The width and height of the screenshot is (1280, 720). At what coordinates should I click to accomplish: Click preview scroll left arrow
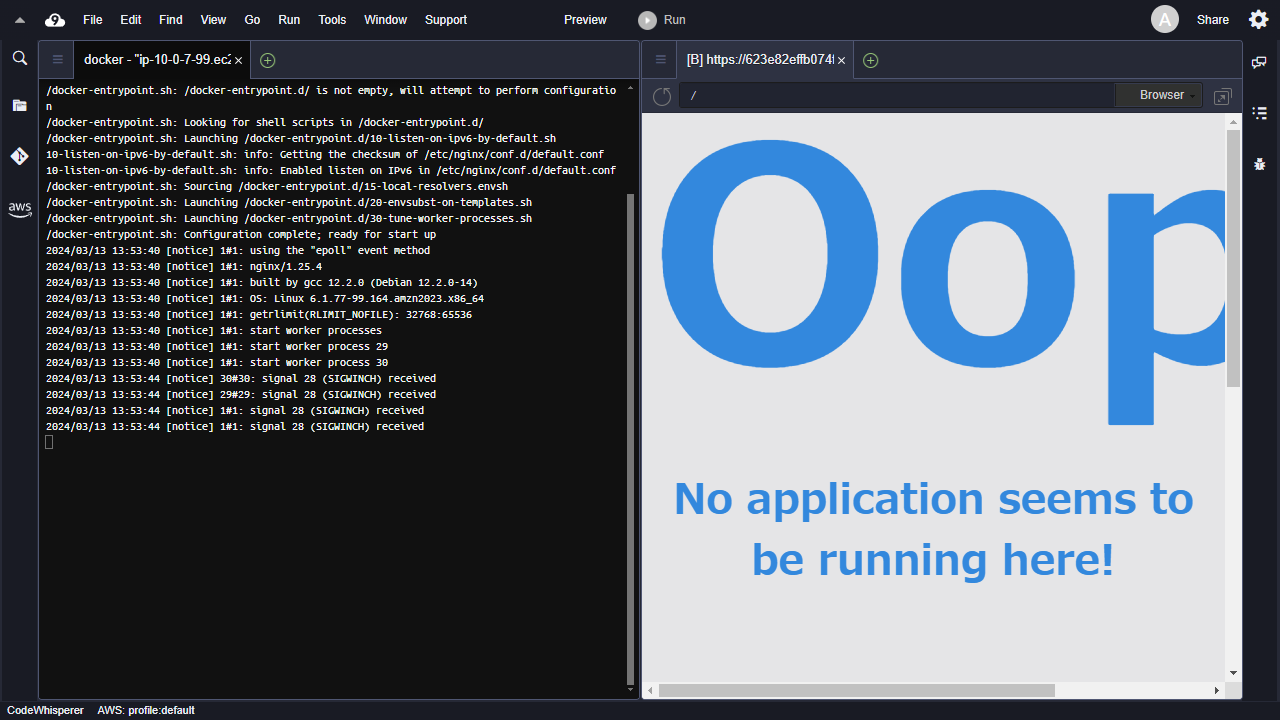click(x=650, y=690)
